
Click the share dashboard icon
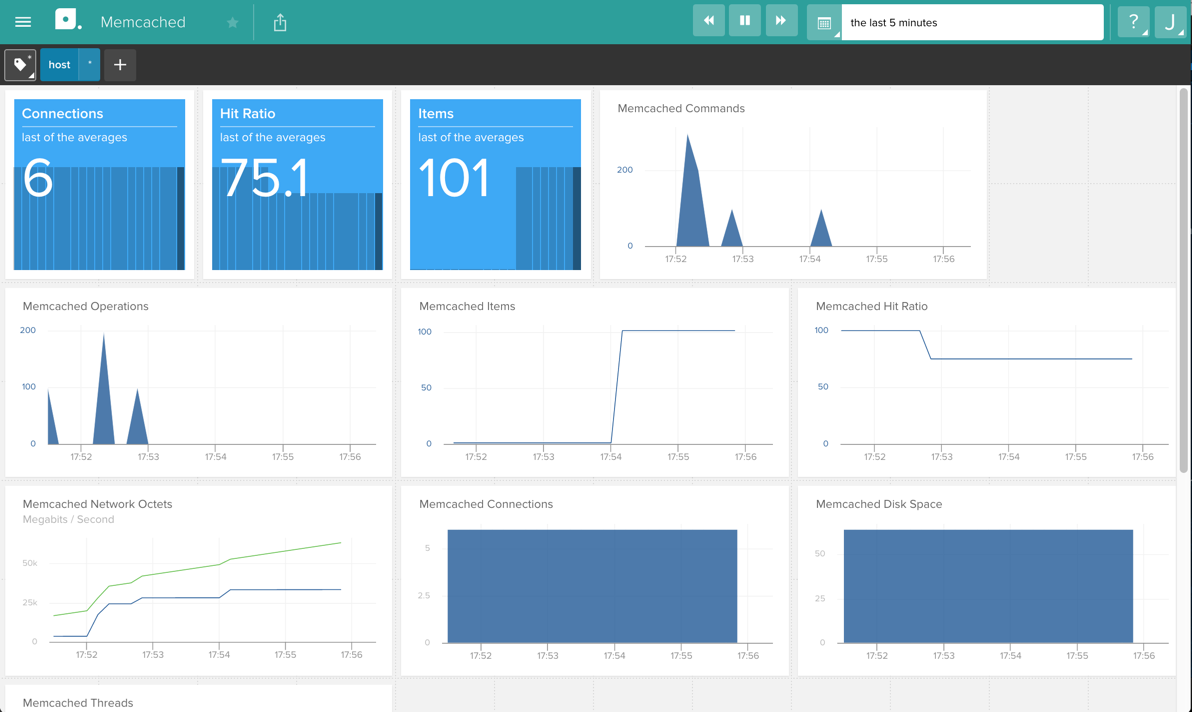pos(280,22)
